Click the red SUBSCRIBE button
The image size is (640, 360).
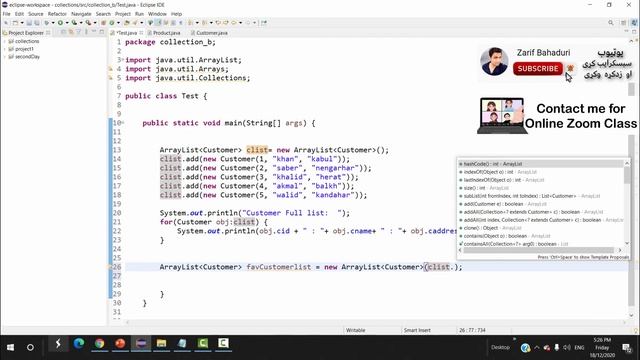tap(538, 69)
